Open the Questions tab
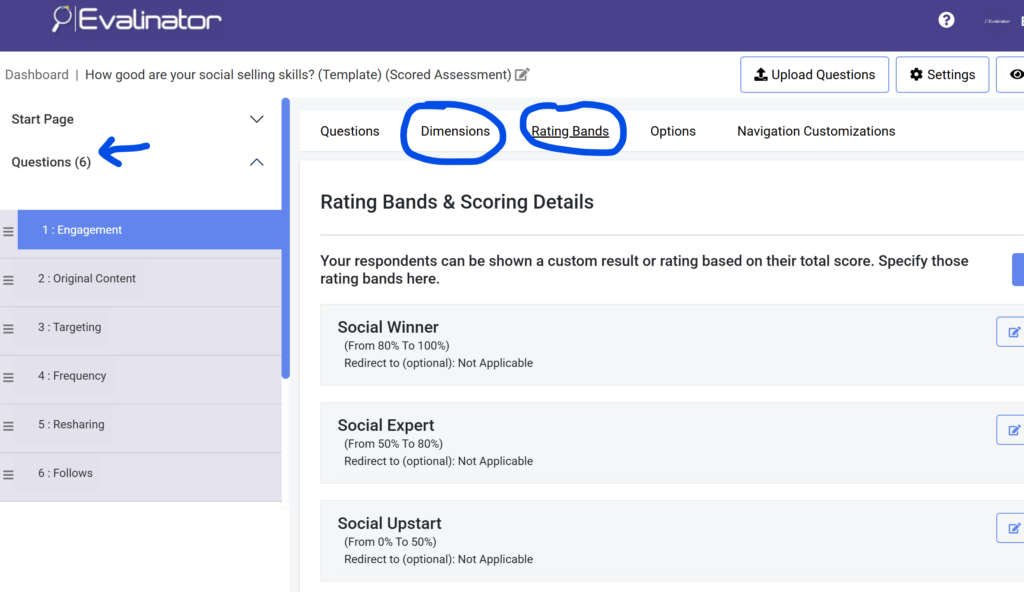1024x592 pixels. click(349, 131)
